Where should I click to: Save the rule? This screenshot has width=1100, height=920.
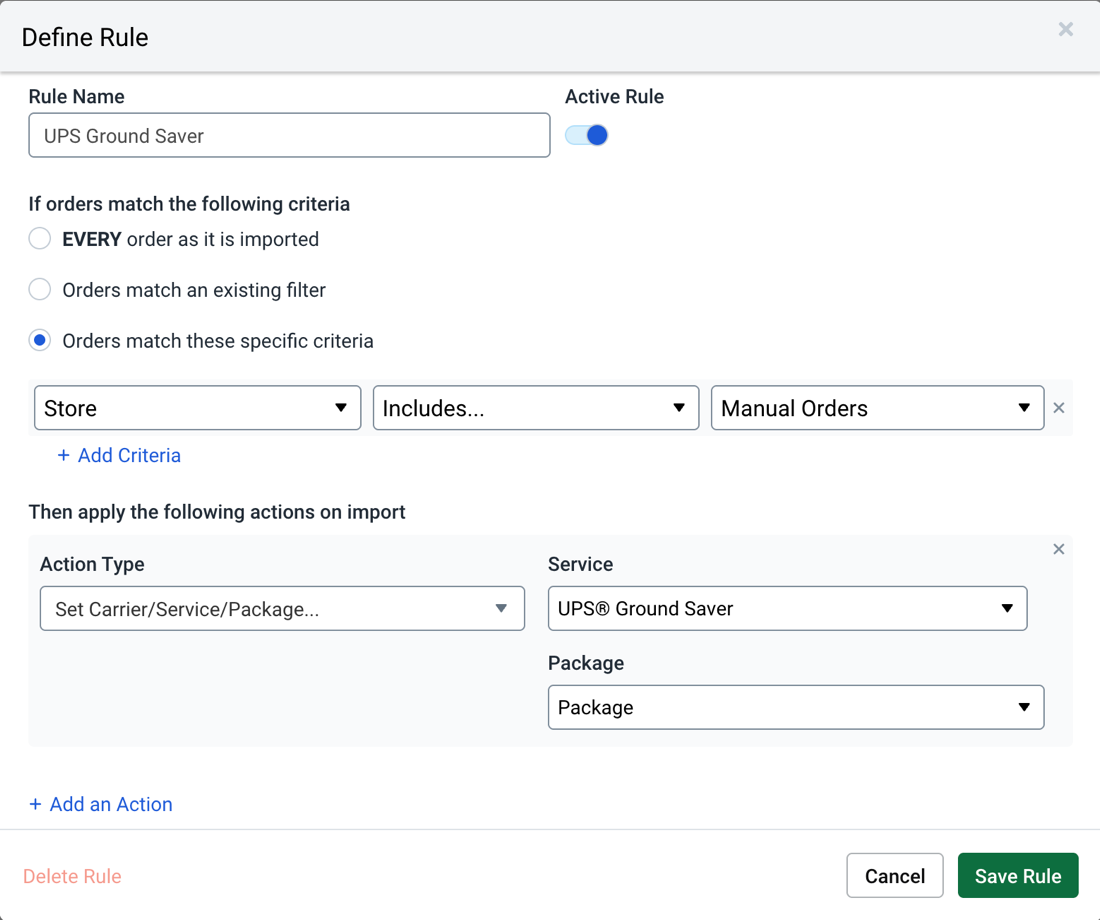[1018, 876]
